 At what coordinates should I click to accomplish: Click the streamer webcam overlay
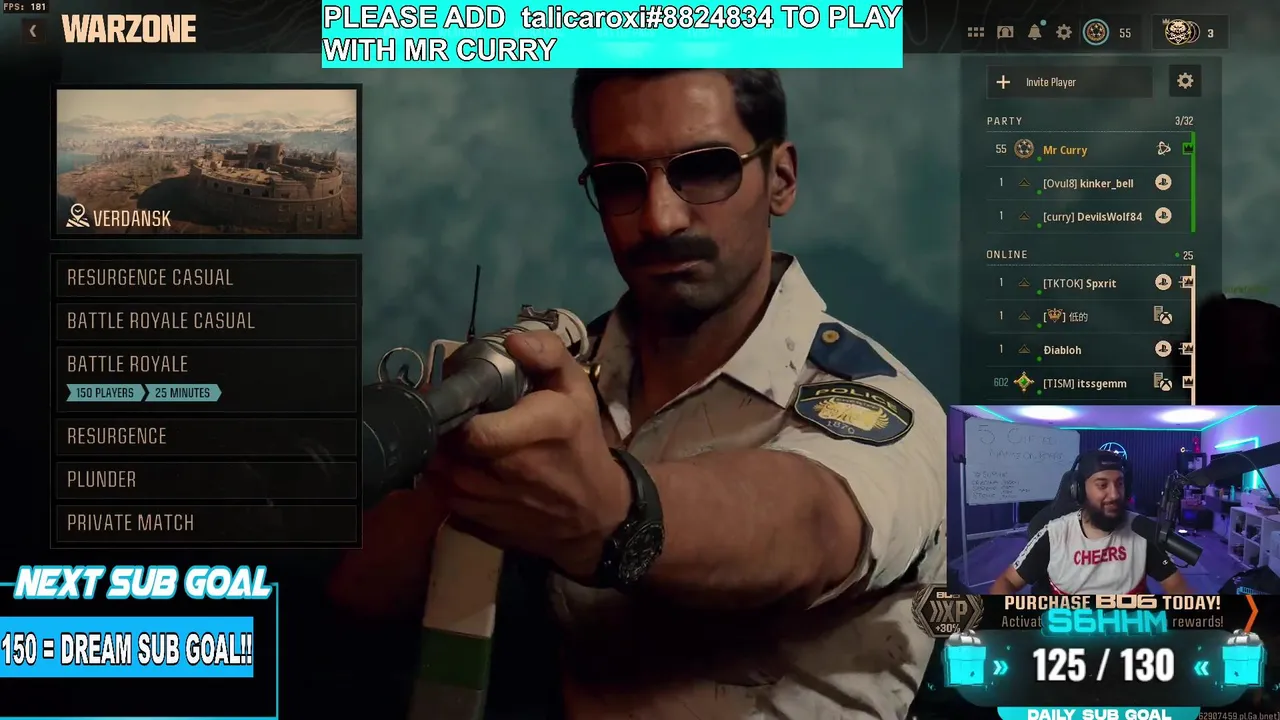pyautogui.click(x=1114, y=500)
